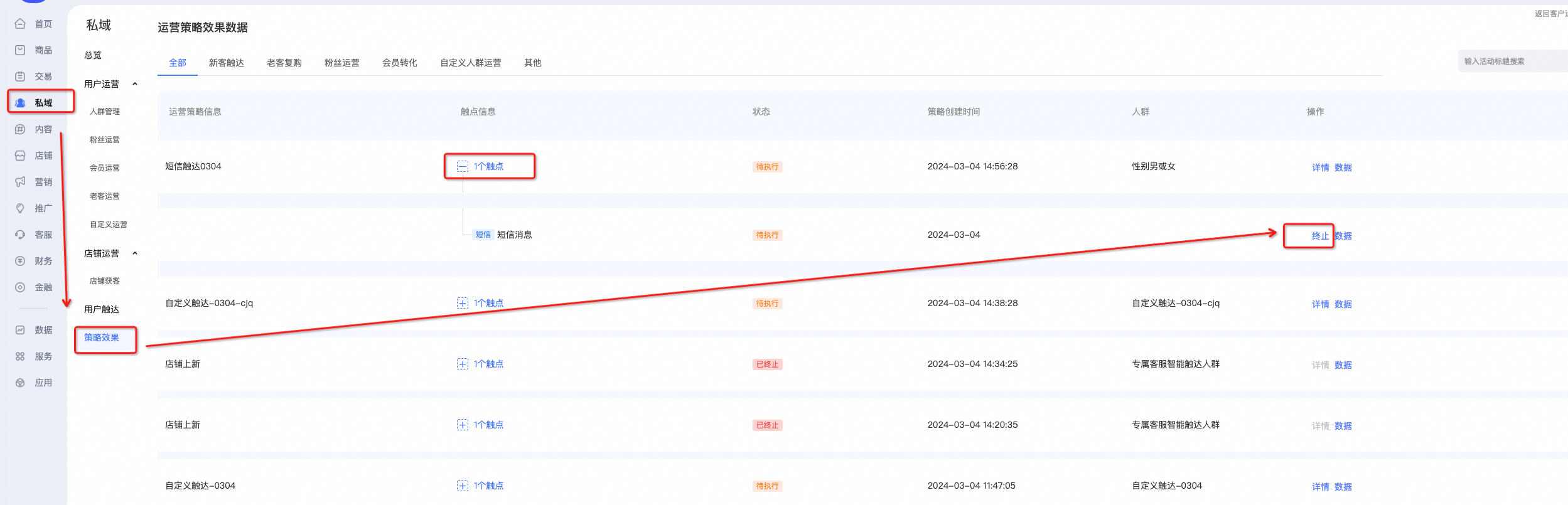
Task: Click 数据 for 自定义触达-0304-cjq
Action: (1343, 304)
